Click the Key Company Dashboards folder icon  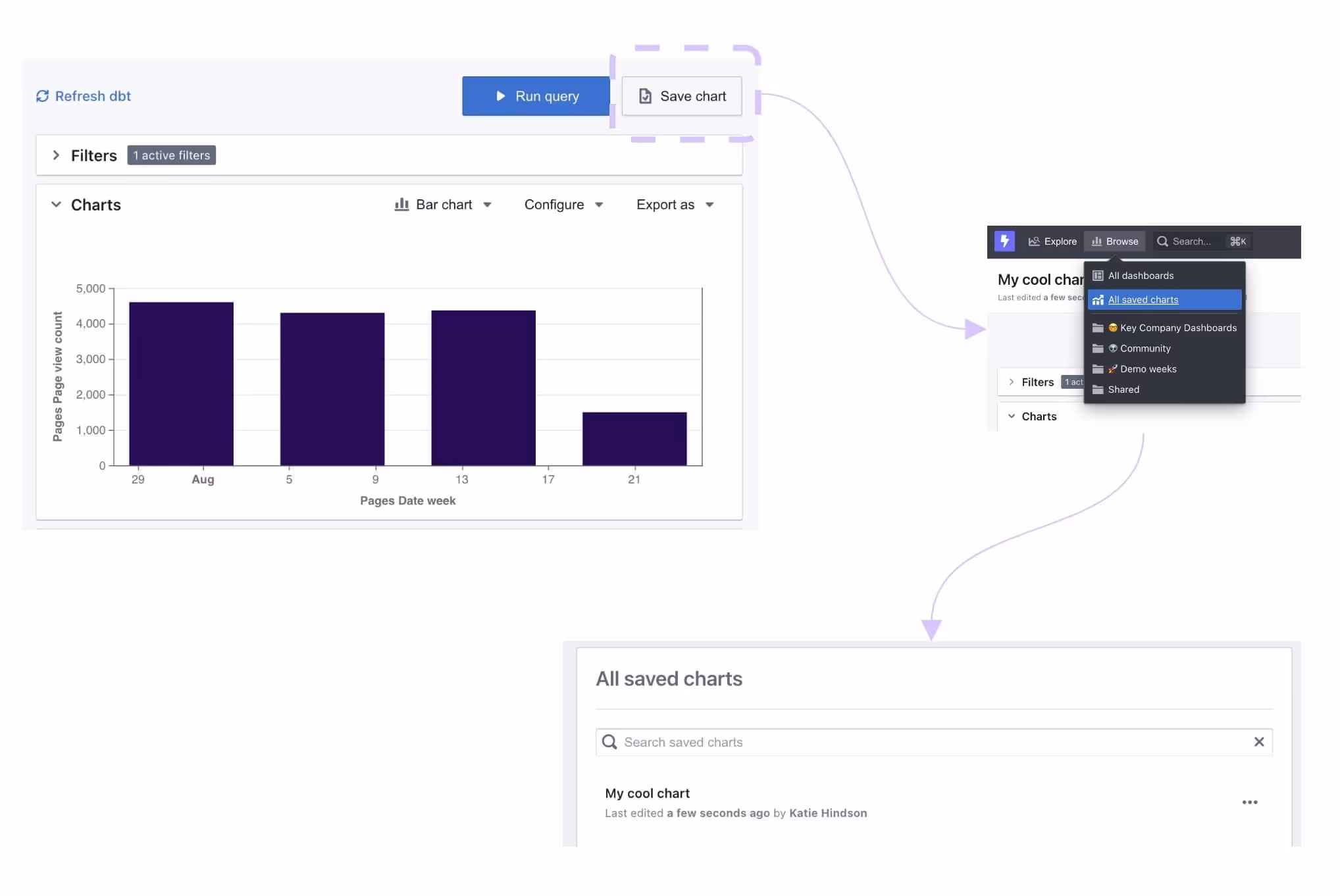coord(1098,328)
